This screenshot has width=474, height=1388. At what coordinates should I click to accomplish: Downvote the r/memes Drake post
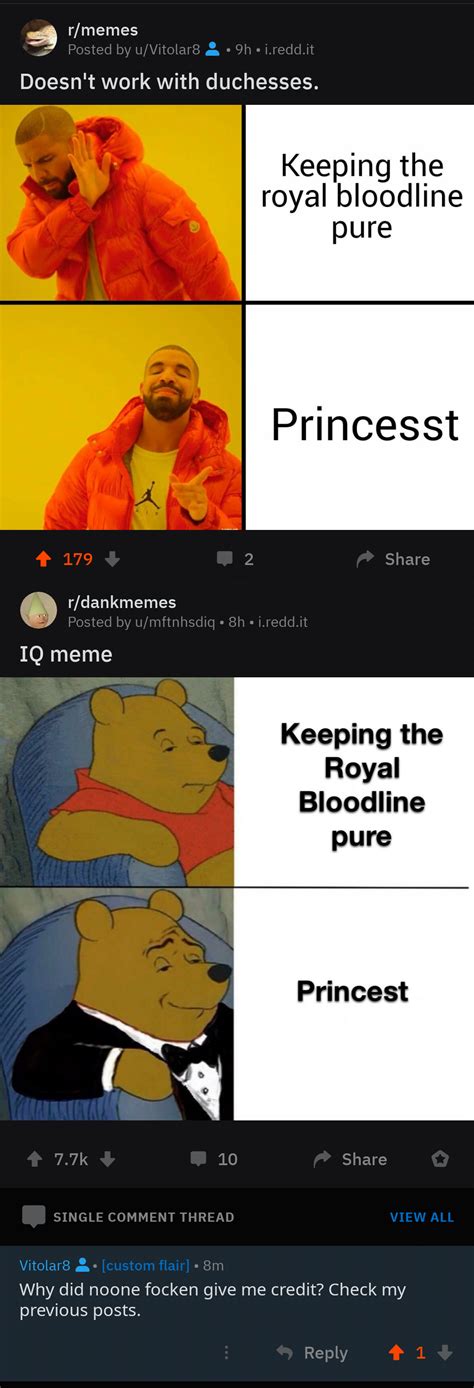click(112, 559)
